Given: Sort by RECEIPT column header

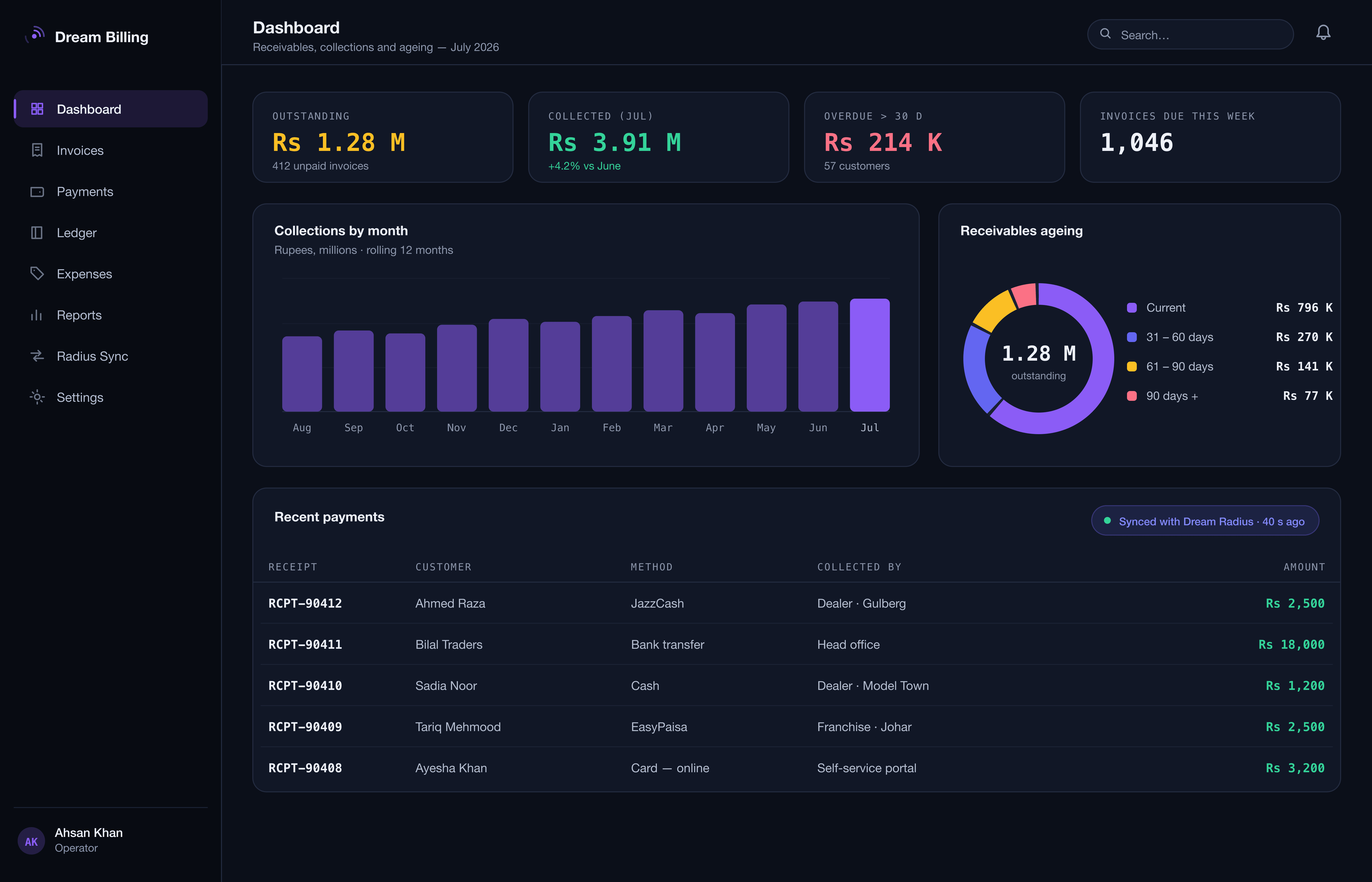Looking at the screenshot, I should [293, 567].
